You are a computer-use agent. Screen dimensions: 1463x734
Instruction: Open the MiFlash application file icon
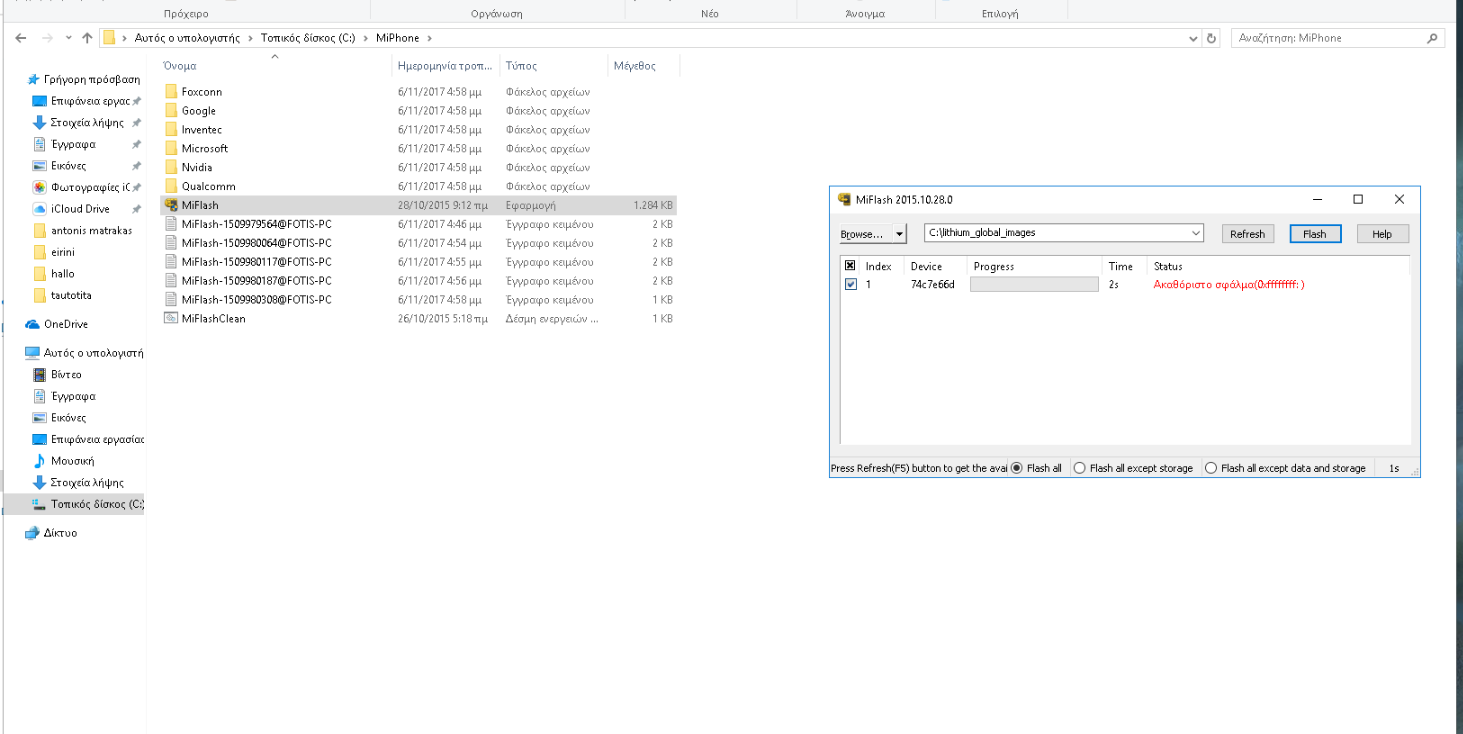coord(171,205)
